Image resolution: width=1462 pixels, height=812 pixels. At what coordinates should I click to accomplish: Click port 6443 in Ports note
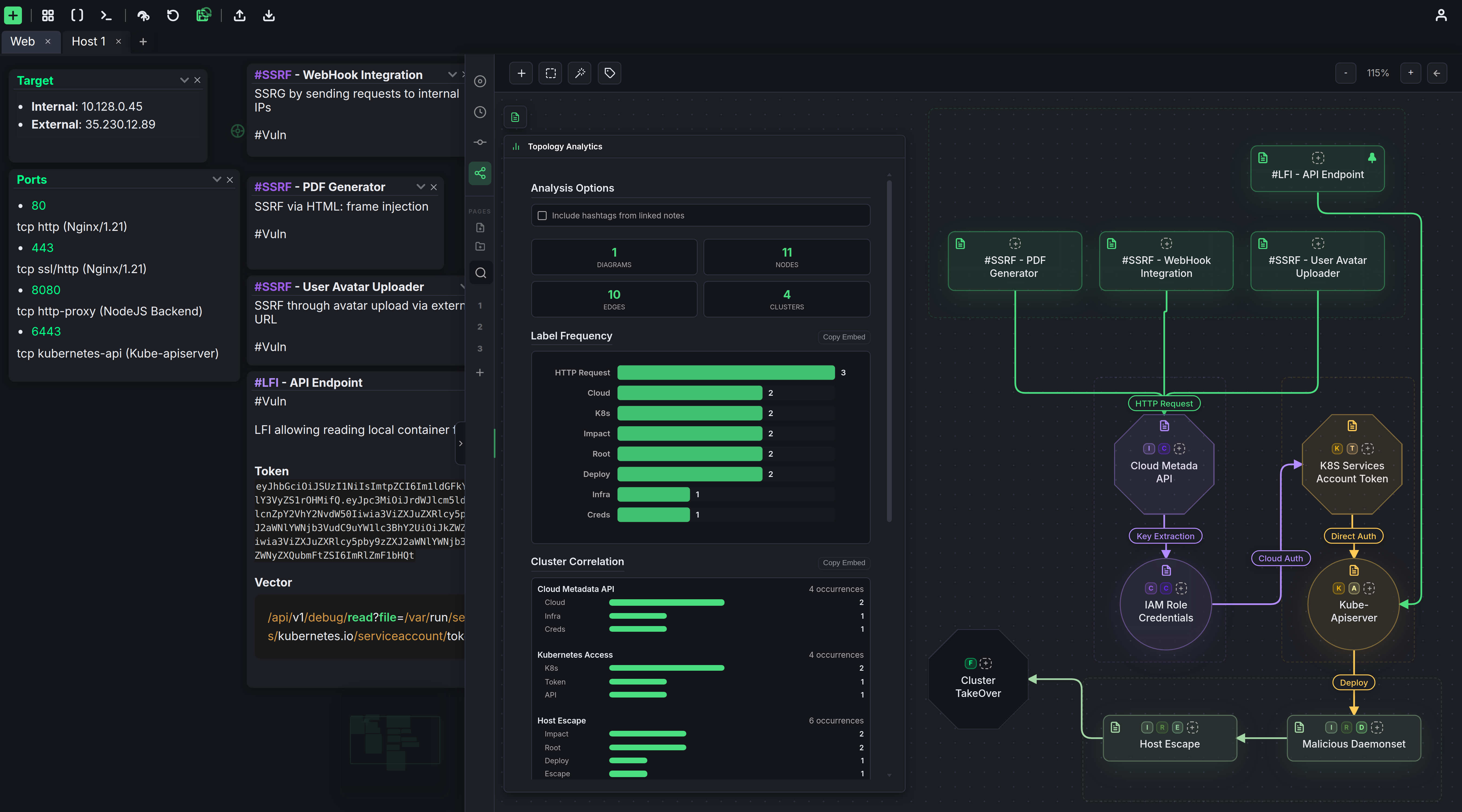46,331
